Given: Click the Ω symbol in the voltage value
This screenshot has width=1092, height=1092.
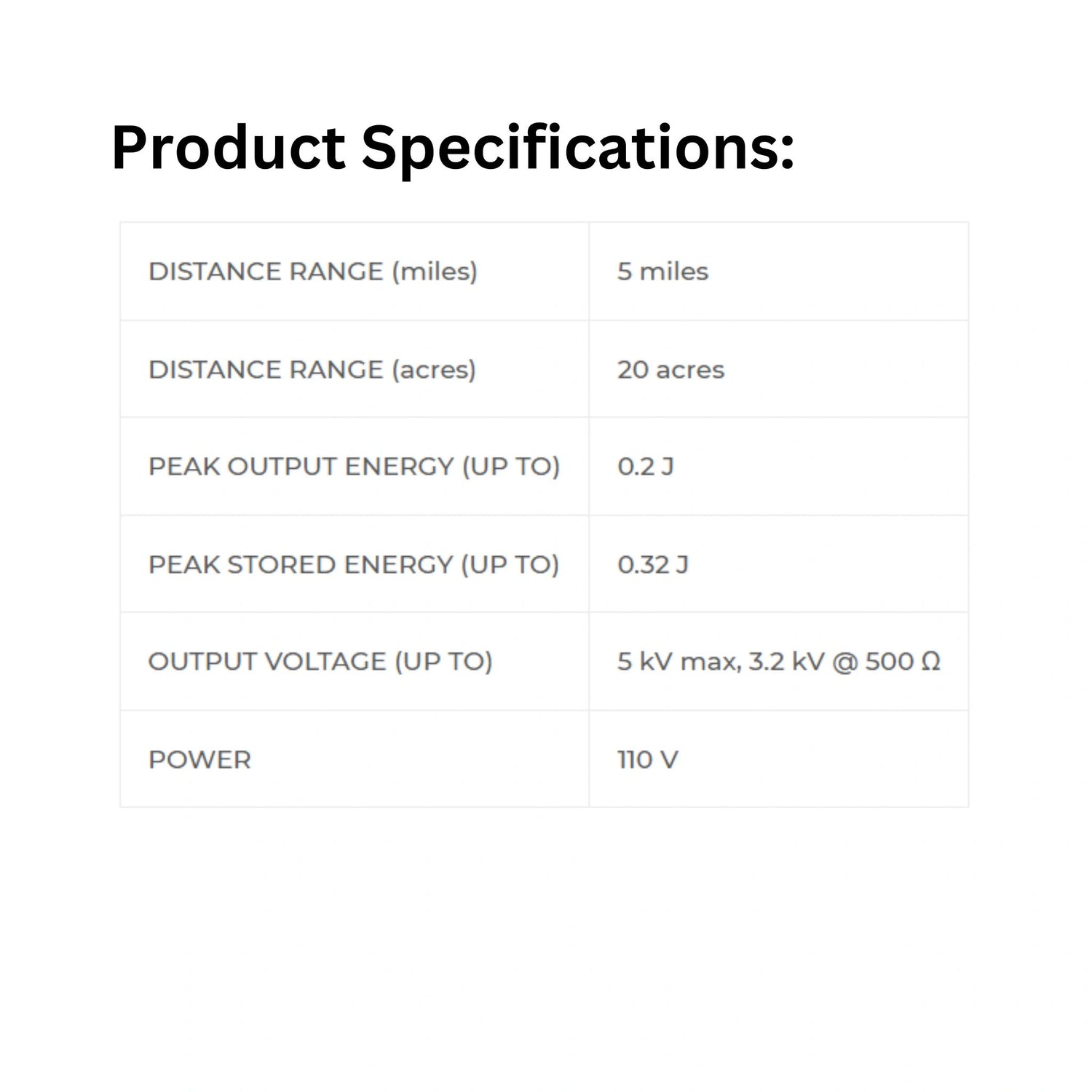Looking at the screenshot, I should [x=930, y=662].
